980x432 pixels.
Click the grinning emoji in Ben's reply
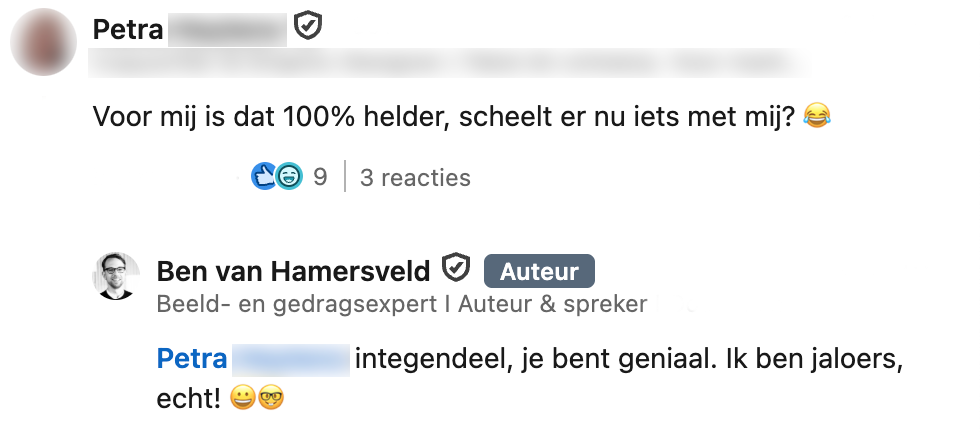tap(241, 400)
